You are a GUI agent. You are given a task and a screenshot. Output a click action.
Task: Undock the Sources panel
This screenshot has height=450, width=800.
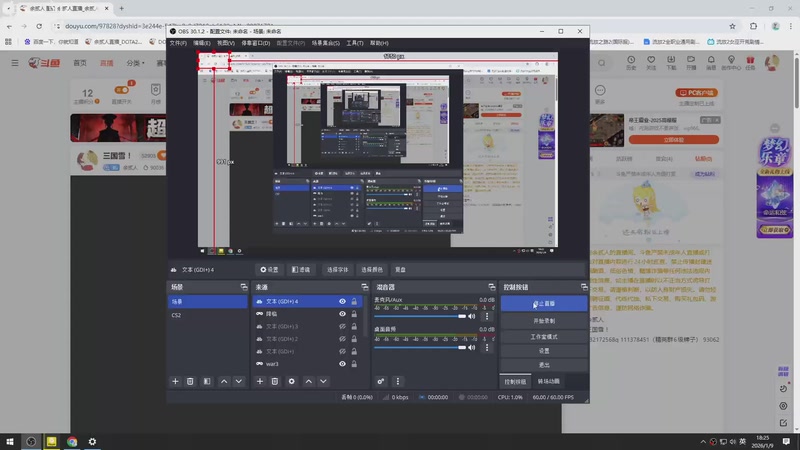pyautogui.click(x=364, y=287)
